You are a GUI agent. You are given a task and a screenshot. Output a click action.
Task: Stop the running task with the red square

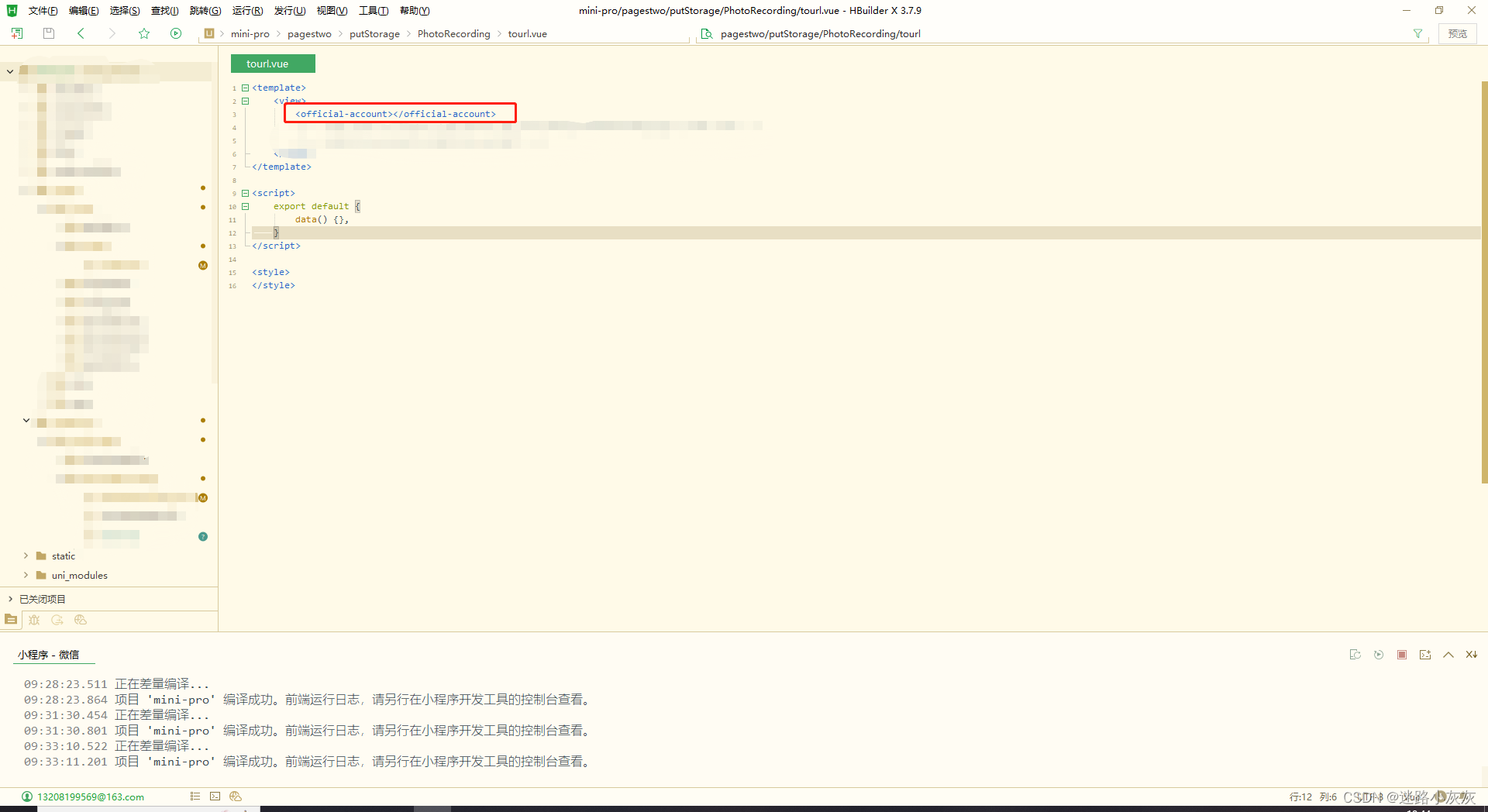1402,655
